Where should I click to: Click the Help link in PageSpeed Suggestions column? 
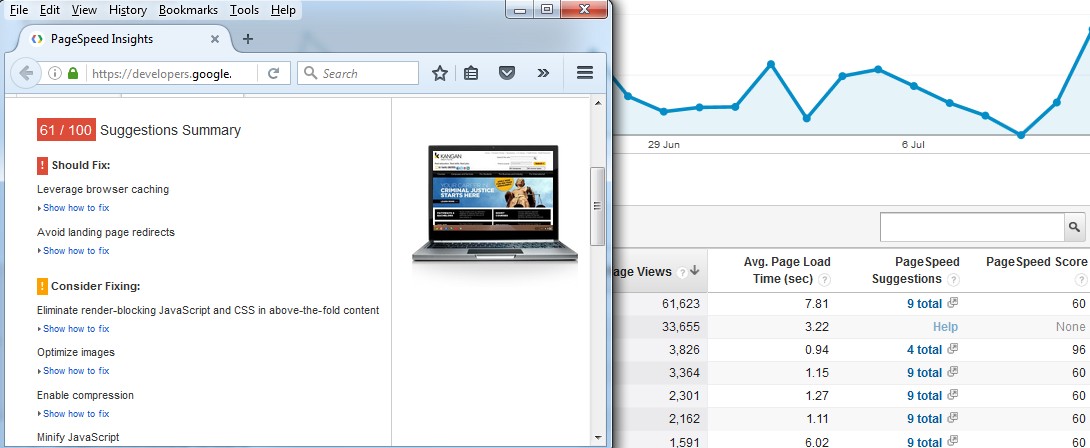pos(945,327)
